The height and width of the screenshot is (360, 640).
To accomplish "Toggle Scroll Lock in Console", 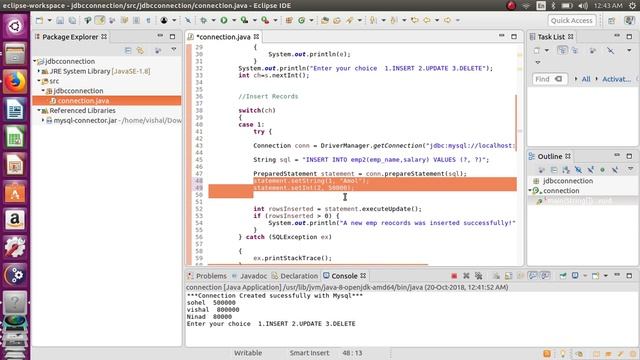I will pyautogui.click(x=508, y=276).
